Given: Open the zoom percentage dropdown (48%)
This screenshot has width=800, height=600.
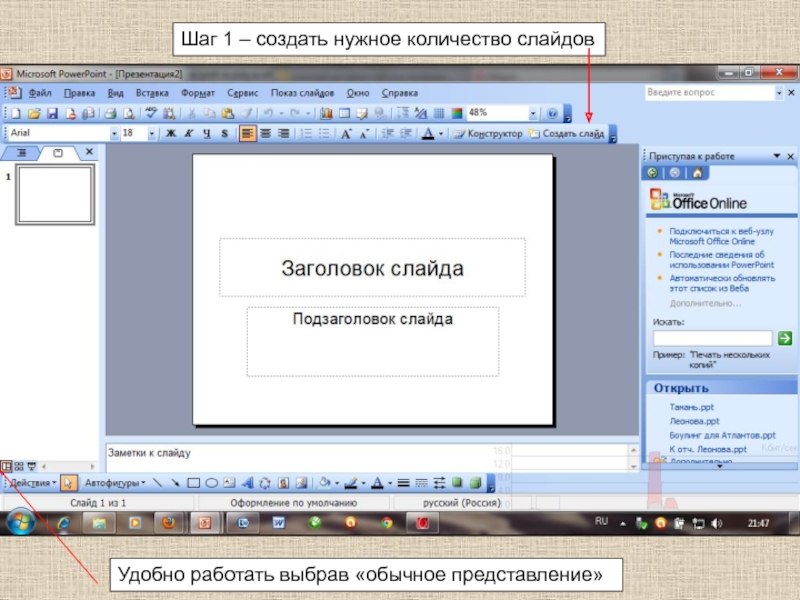Looking at the screenshot, I should pos(533,114).
